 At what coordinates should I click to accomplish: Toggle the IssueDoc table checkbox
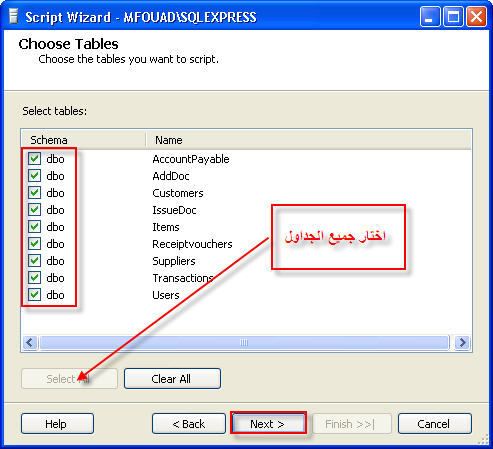[34, 210]
